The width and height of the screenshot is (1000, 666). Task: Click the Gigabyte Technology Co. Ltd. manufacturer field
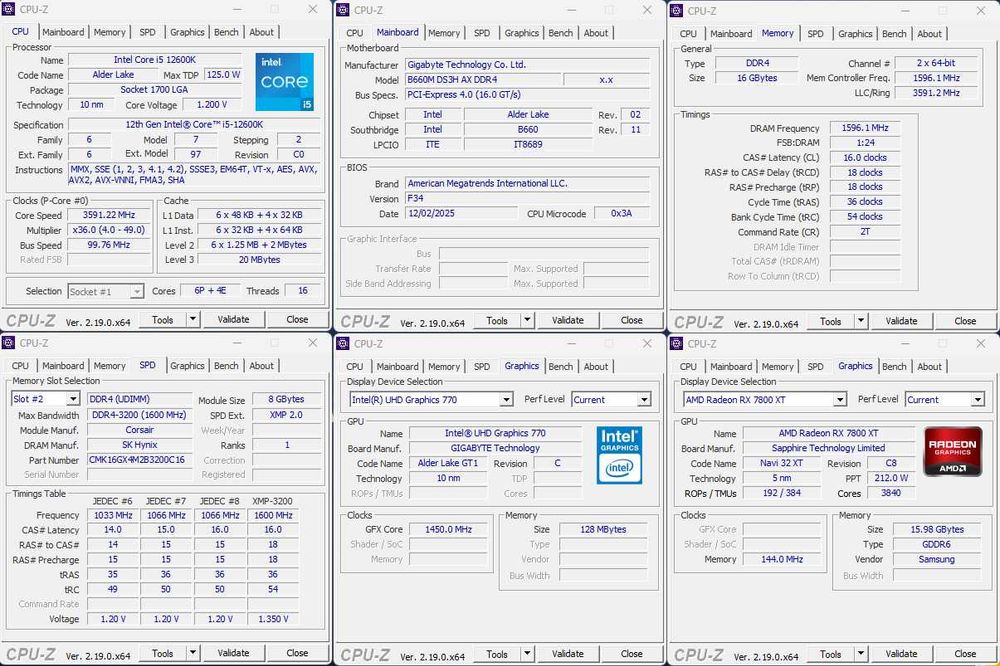(527, 64)
